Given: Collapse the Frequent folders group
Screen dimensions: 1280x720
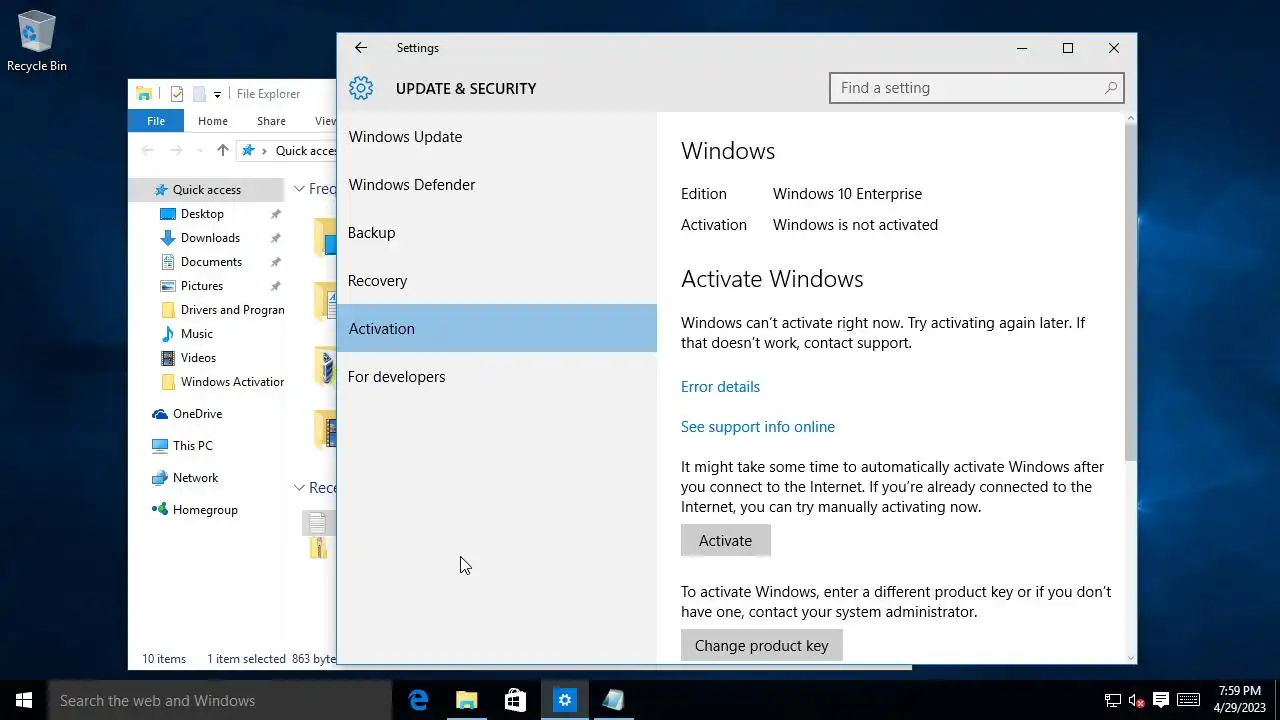Looking at the screenshot, I should 299,189.
